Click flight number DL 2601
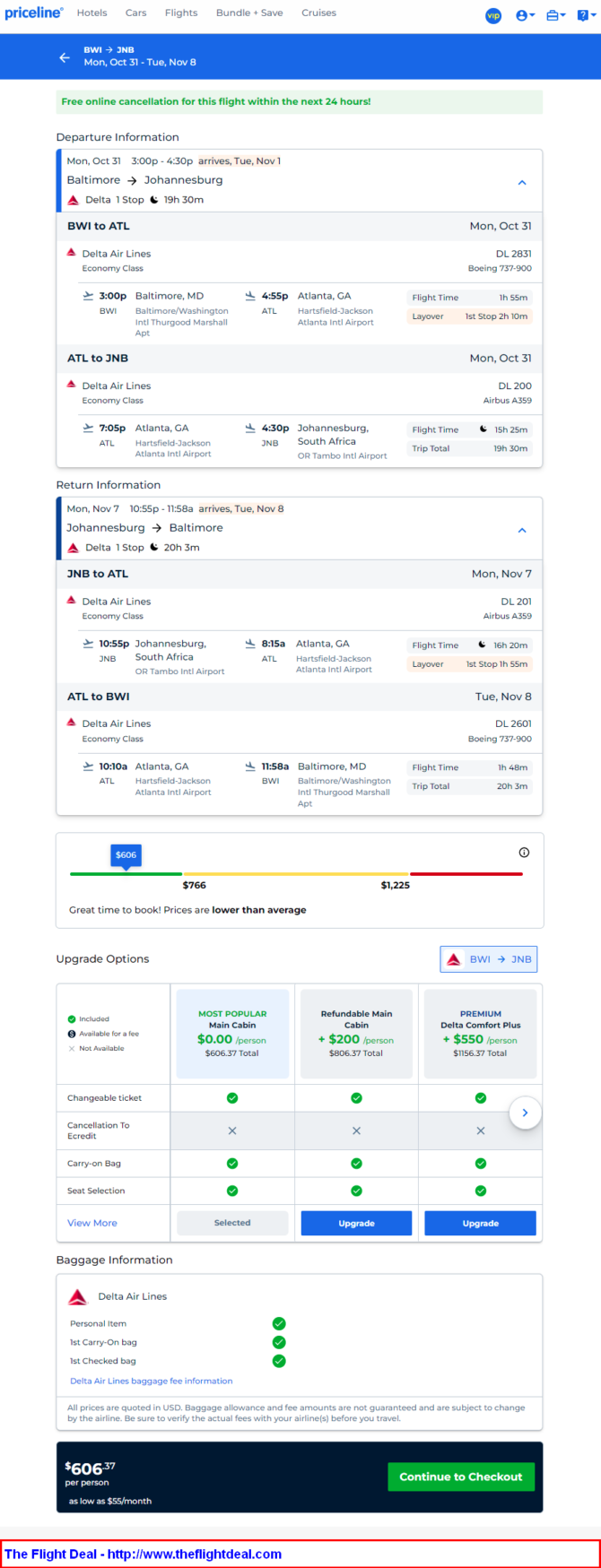Viewport: 601px width, 1568px height. tap(513, 723)
